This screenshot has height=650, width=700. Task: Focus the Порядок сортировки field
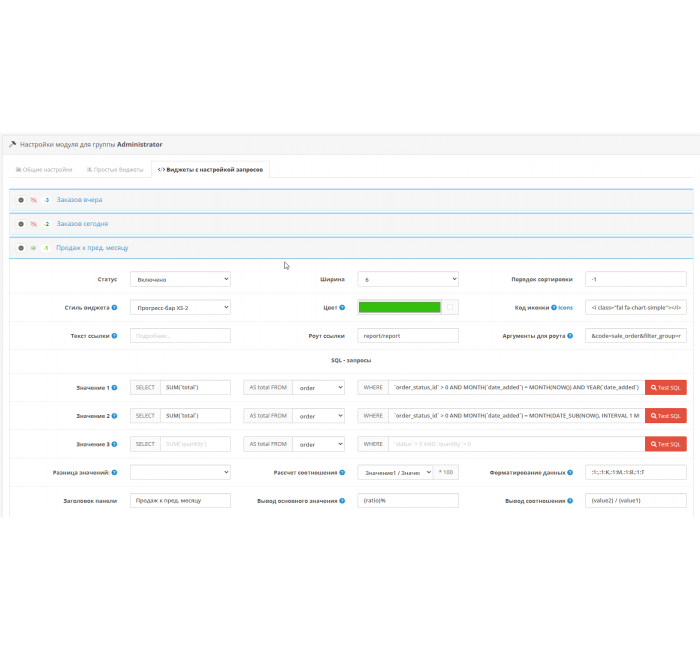point(636,279)
